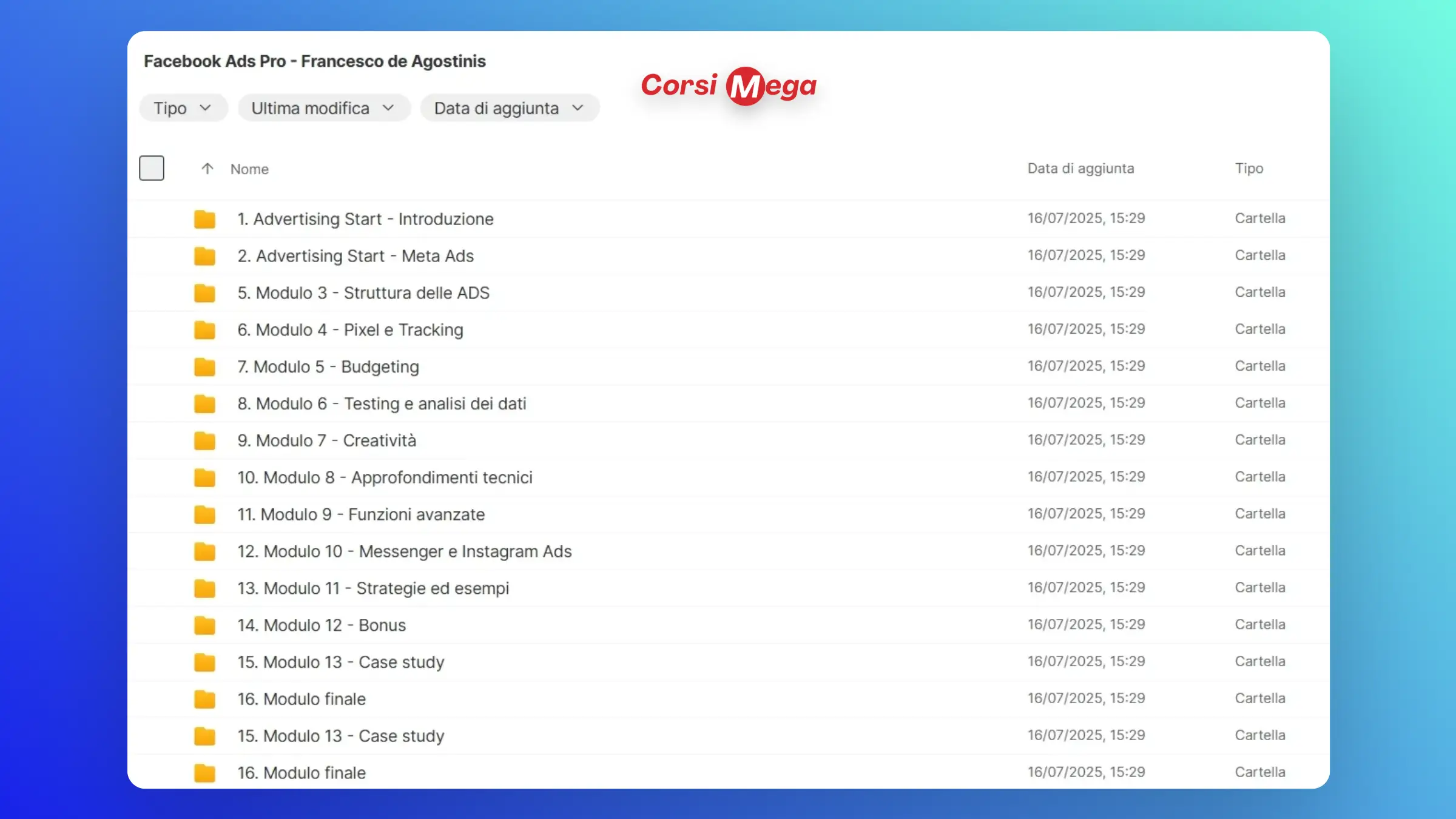Click the folder icon beside Modulo 7 - Creatività
The width and height of the screenshot is (1456, 819).
coord(204,441)
